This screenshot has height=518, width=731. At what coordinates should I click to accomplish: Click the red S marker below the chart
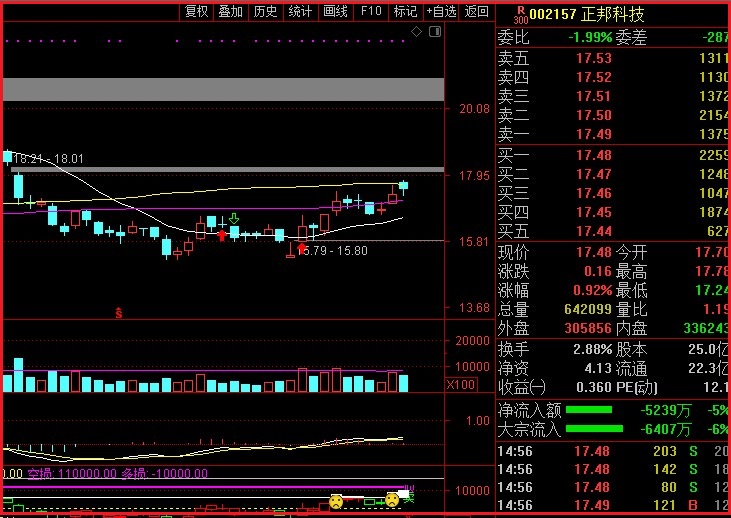[x=119, y=313]
